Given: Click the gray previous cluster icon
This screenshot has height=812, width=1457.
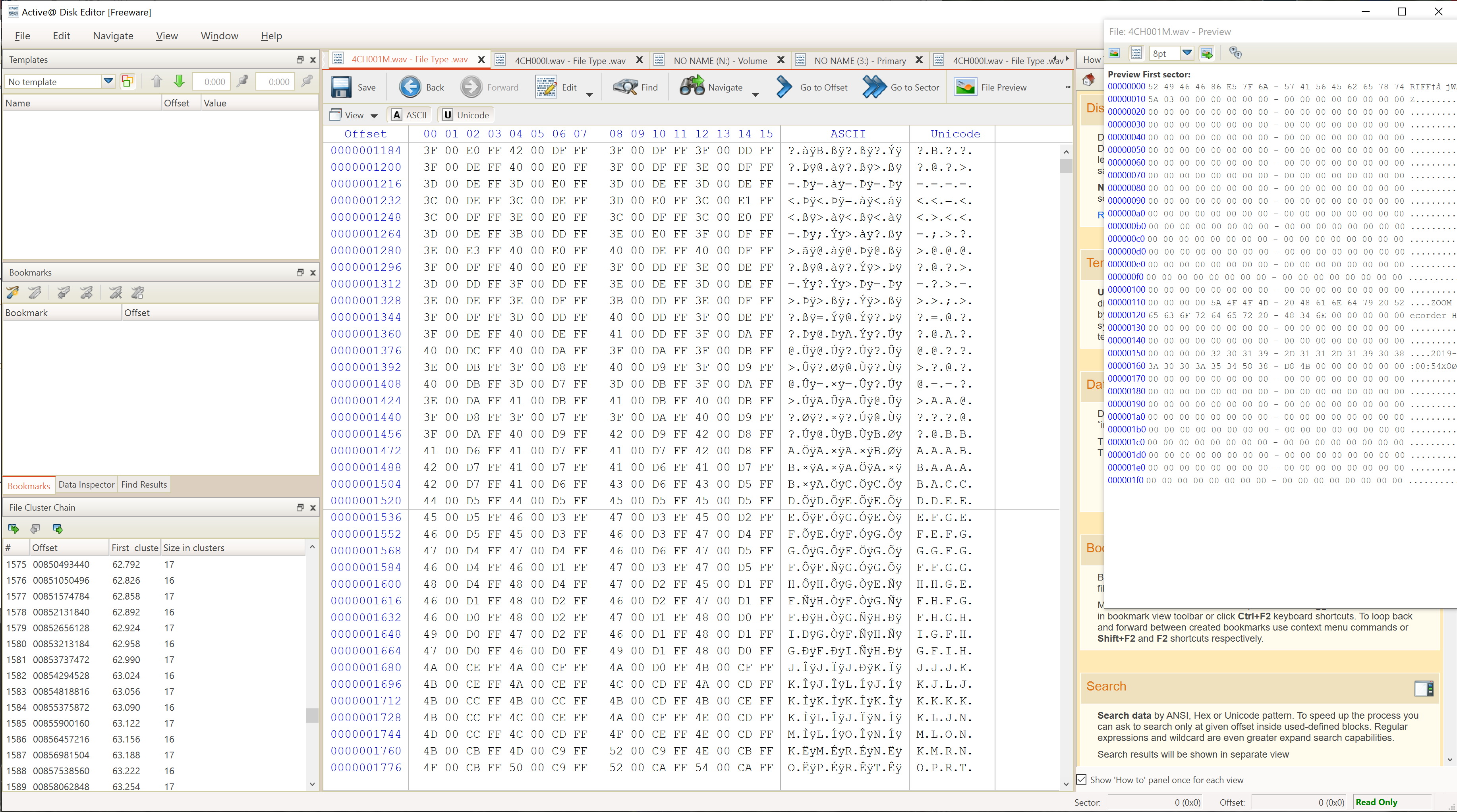Looking at the screenshot, I should tap(35, 529).
